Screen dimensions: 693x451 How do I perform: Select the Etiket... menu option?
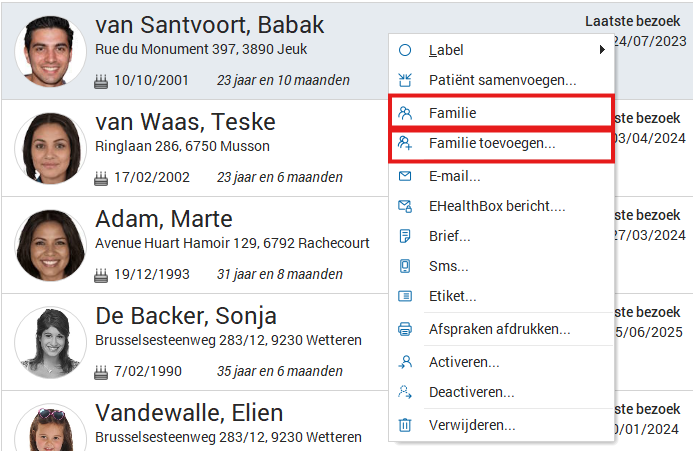pos(452,297)
